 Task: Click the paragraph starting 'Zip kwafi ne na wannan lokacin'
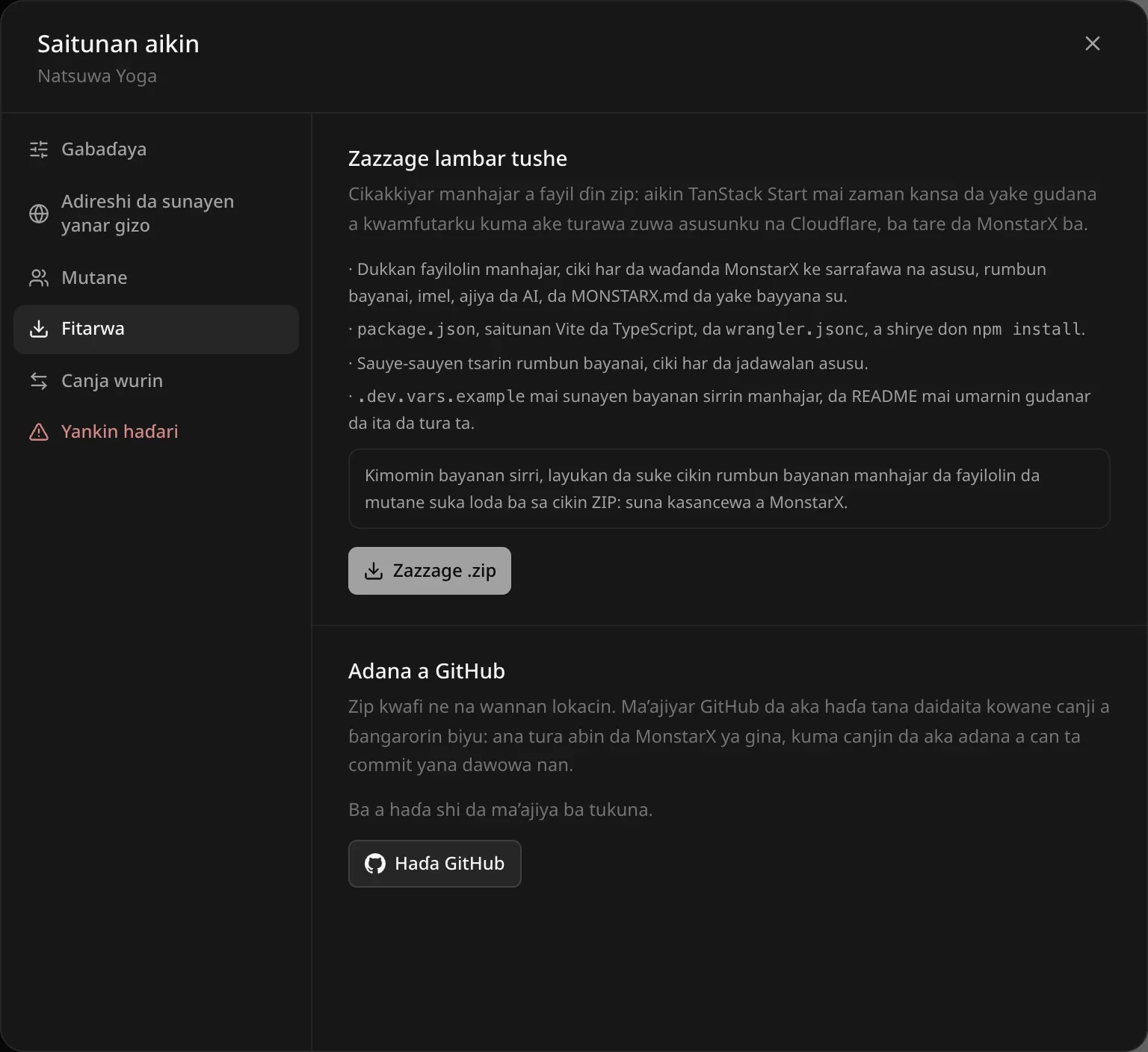pos(729,736)
